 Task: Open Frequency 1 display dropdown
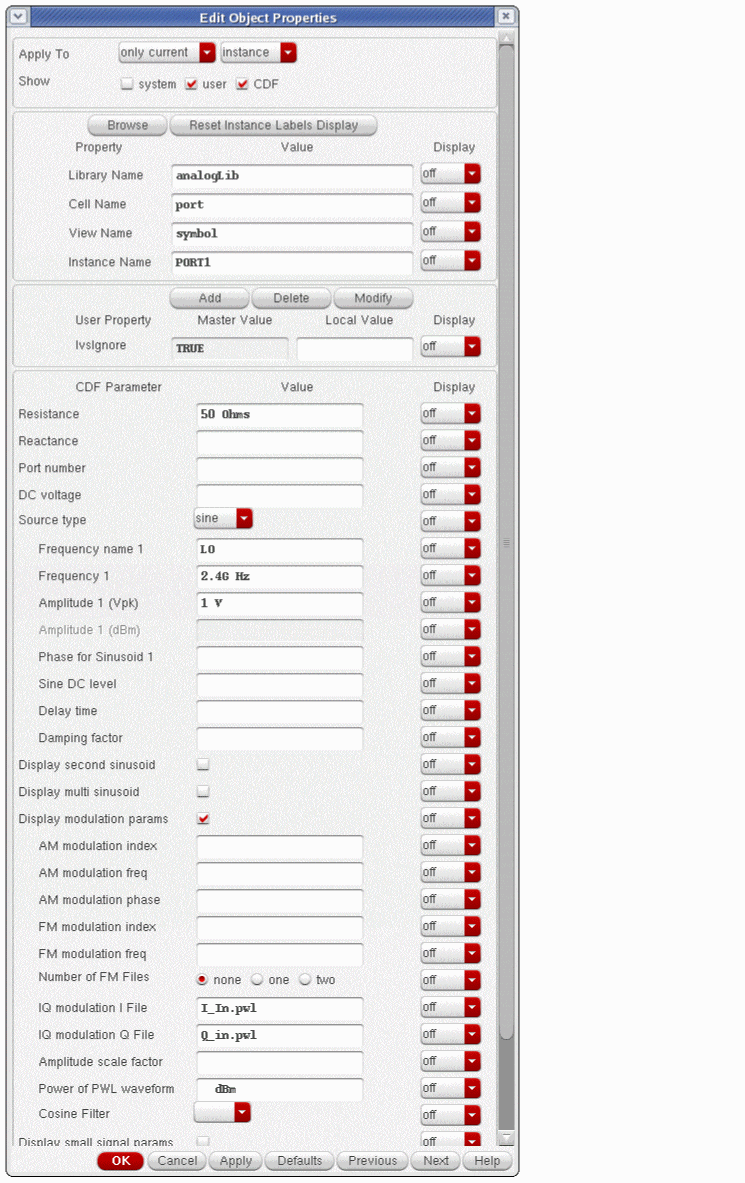tap(451, 576)
